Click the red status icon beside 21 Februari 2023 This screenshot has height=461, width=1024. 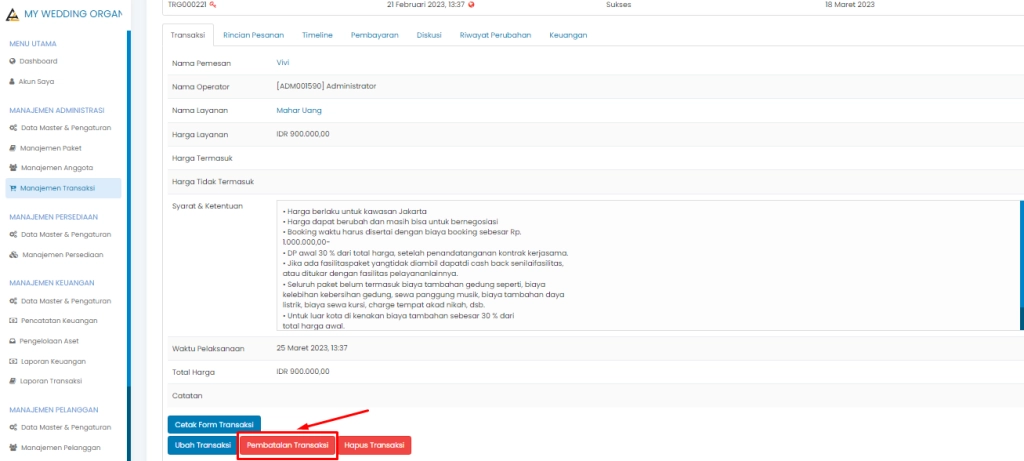pos(471,4)
